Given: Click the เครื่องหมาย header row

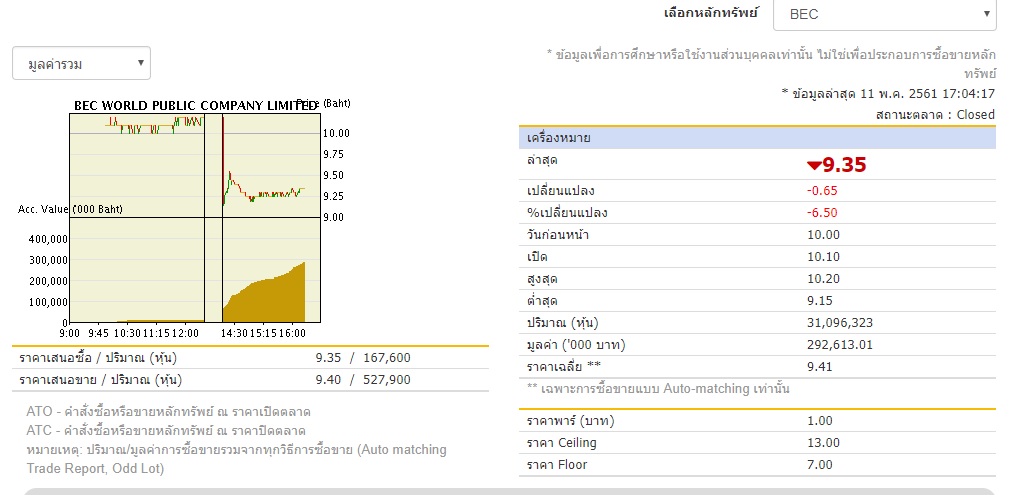Looking at the screenshot, I should pyautogui.click(x=757, y=138).
